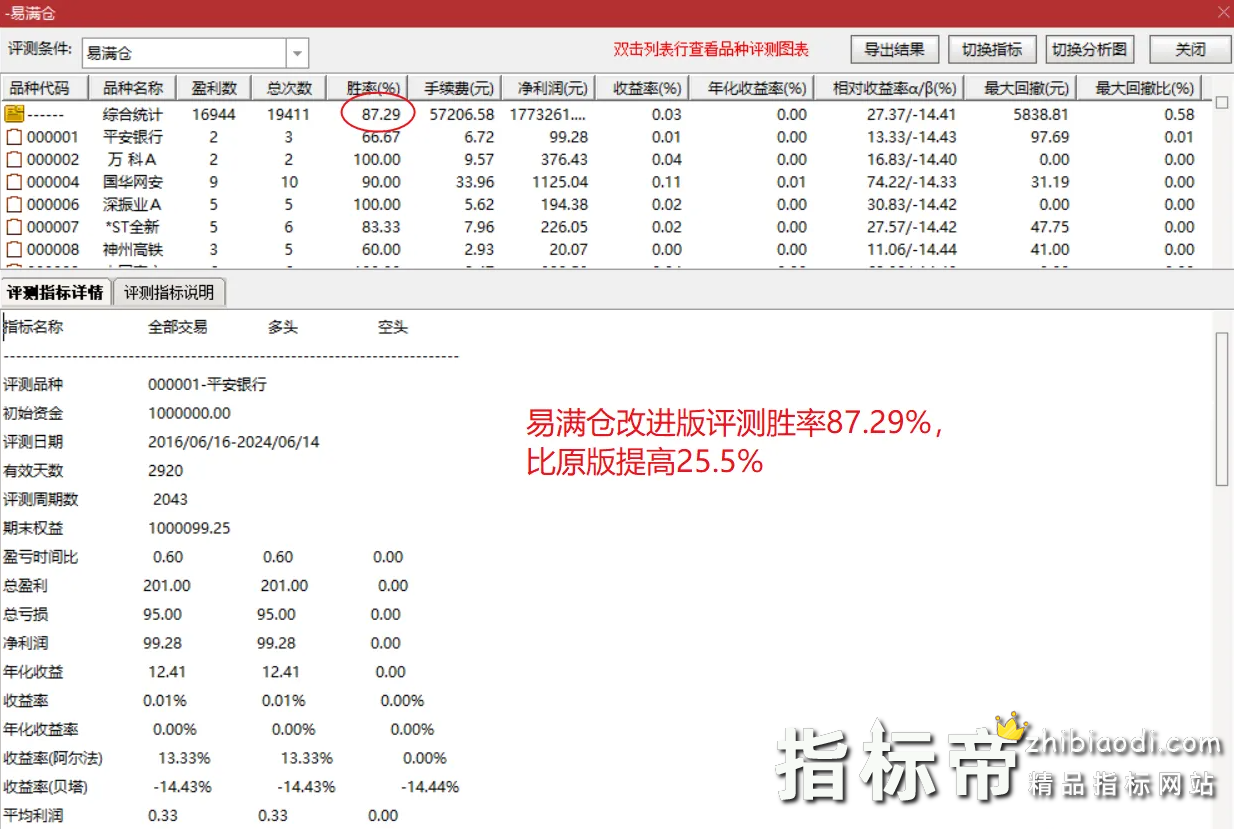Image resolution: width=1234 pixels, height=829 pixels.
Task: Click the 易满仓 condition input field
Action: pyautogui.click(x=185, y=53)
